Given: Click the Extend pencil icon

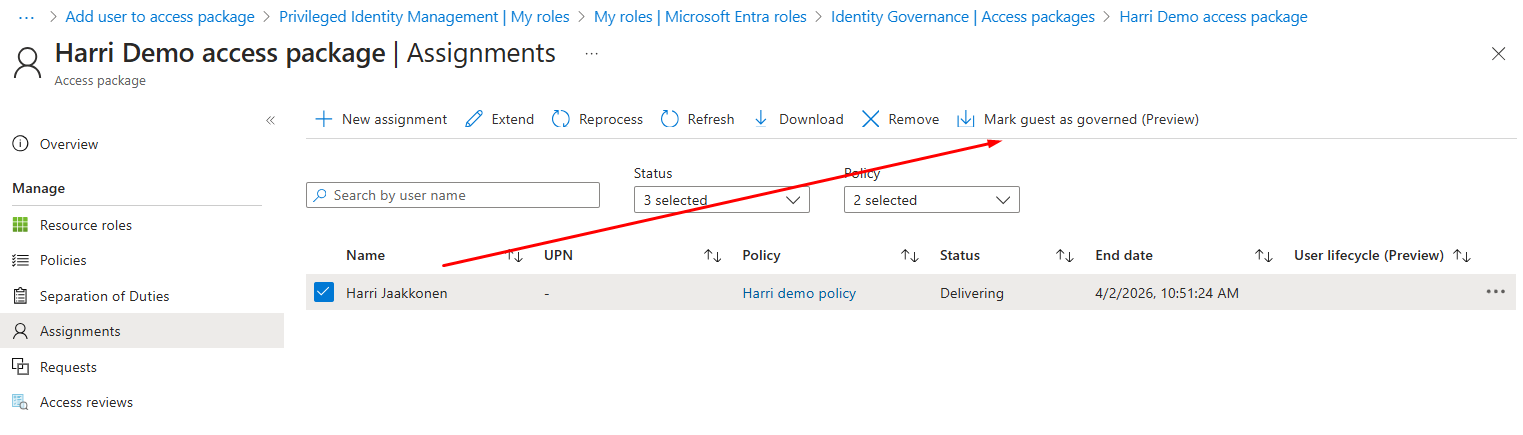Looking at the screenshot, I should (x=474, y=119).
